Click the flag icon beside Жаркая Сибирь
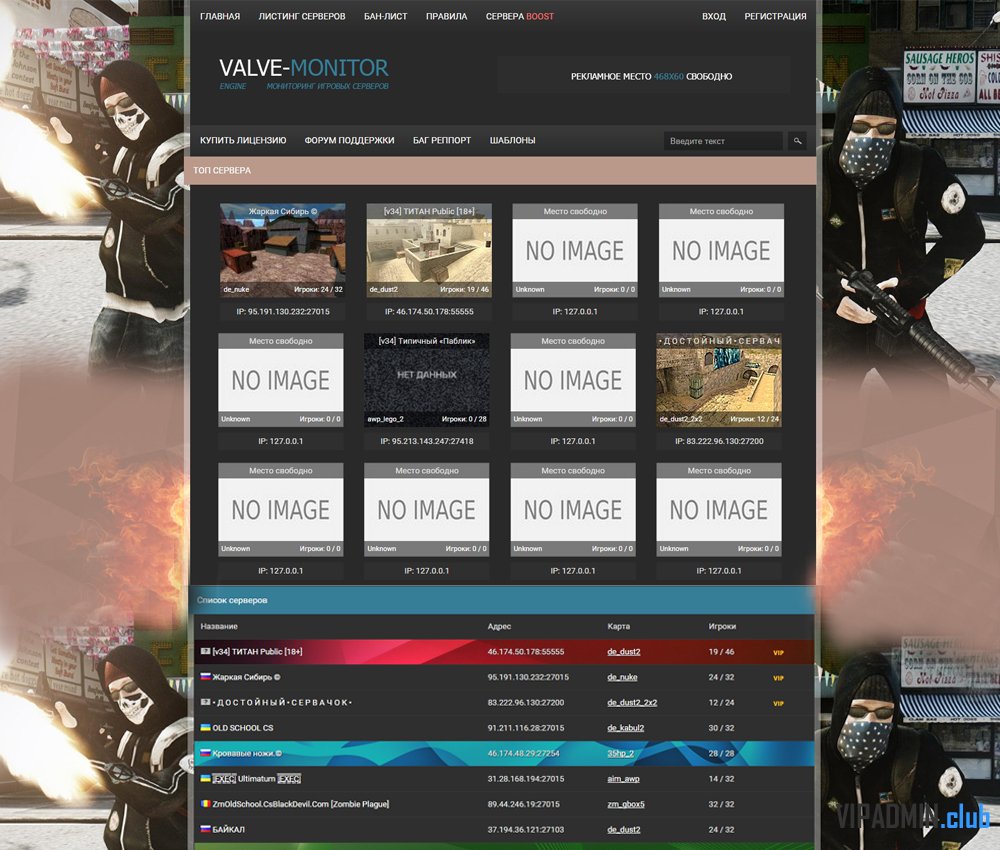 point(205,677)
